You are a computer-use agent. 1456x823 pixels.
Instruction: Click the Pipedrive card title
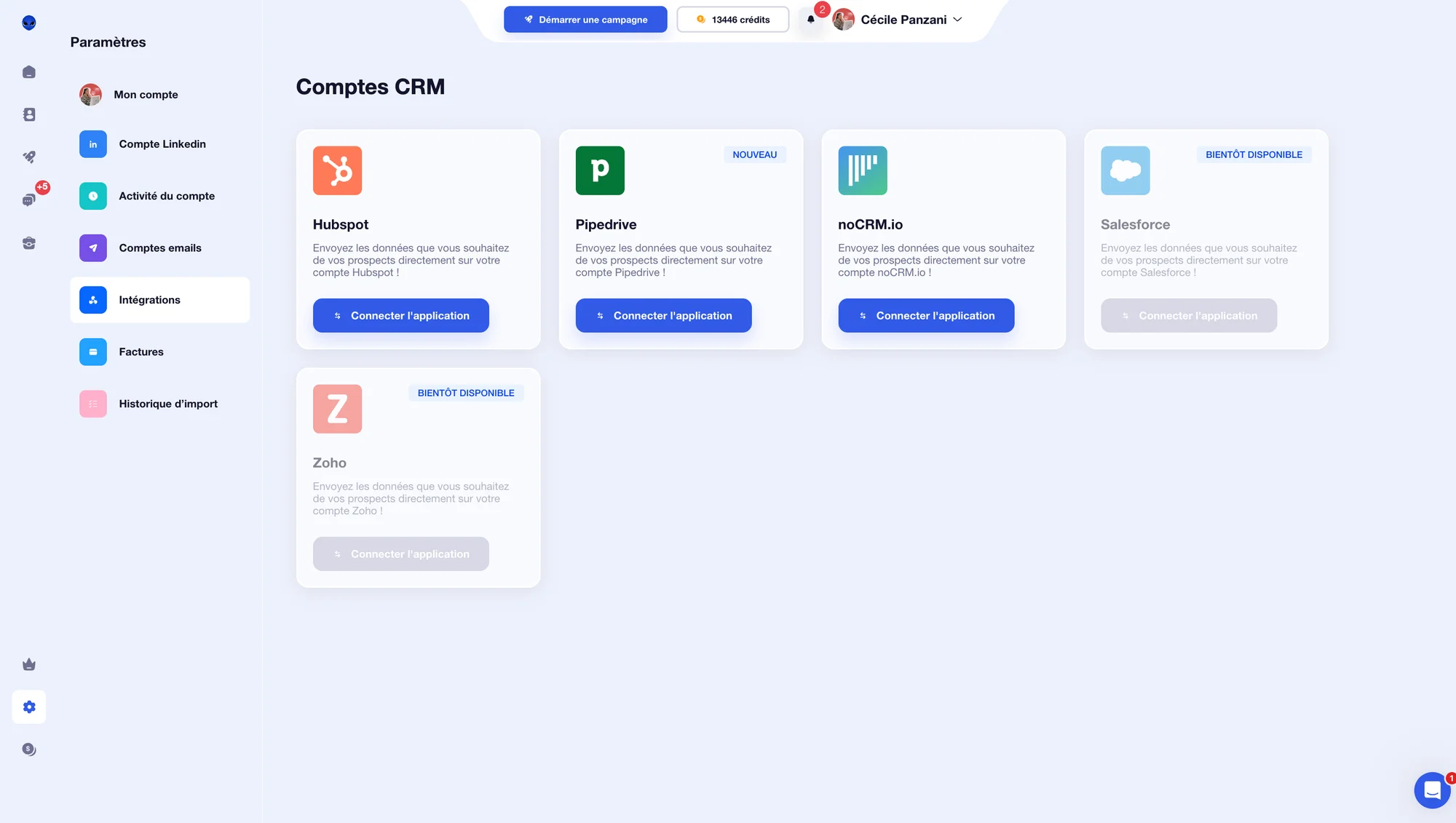click(x=606, y=224)
